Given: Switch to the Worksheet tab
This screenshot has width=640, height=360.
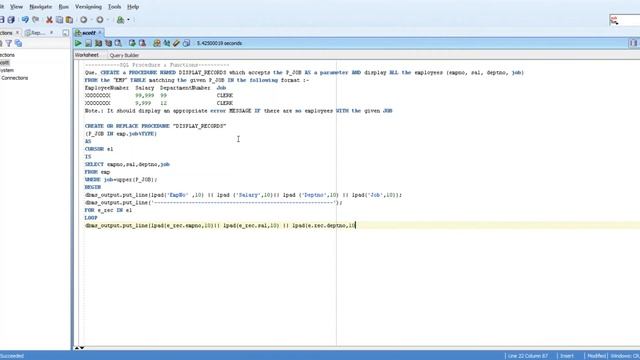Looking at the screenshot, I should pyautogui.click(x=87, y=55).
